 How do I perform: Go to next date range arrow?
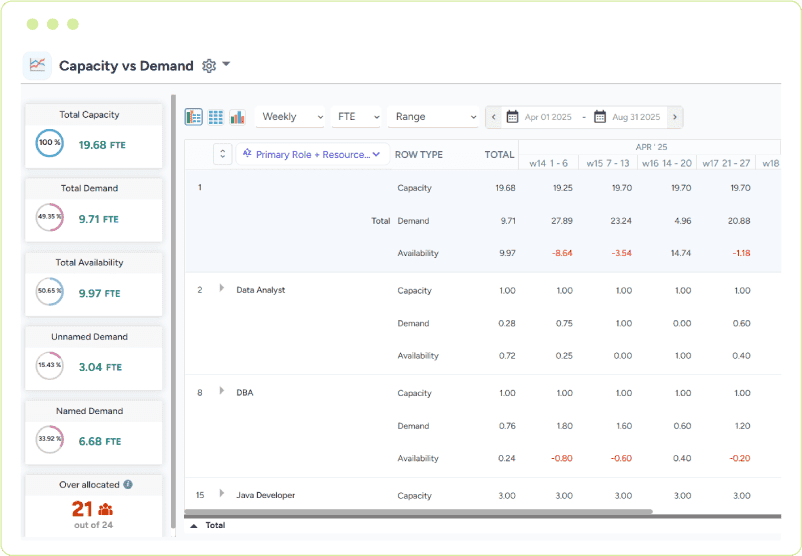click(x=675, y=117)
